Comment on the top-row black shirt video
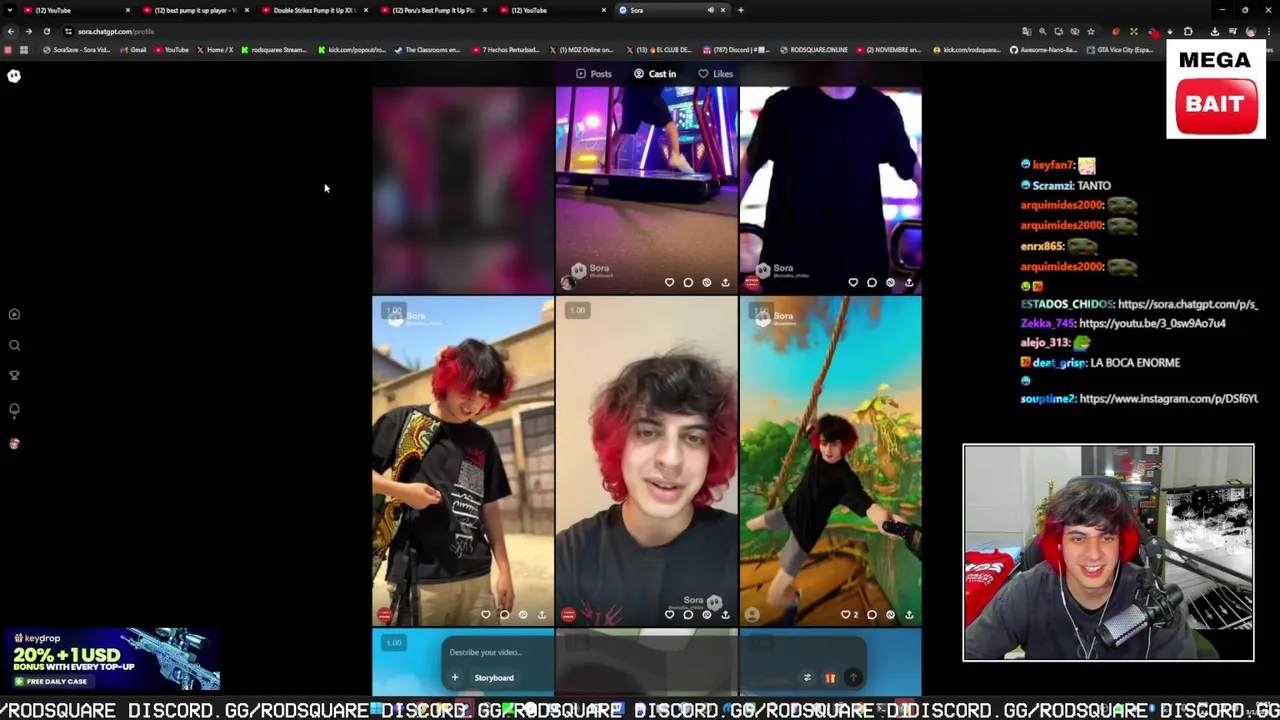This screenshot has width=1280, height=720. 872,282
